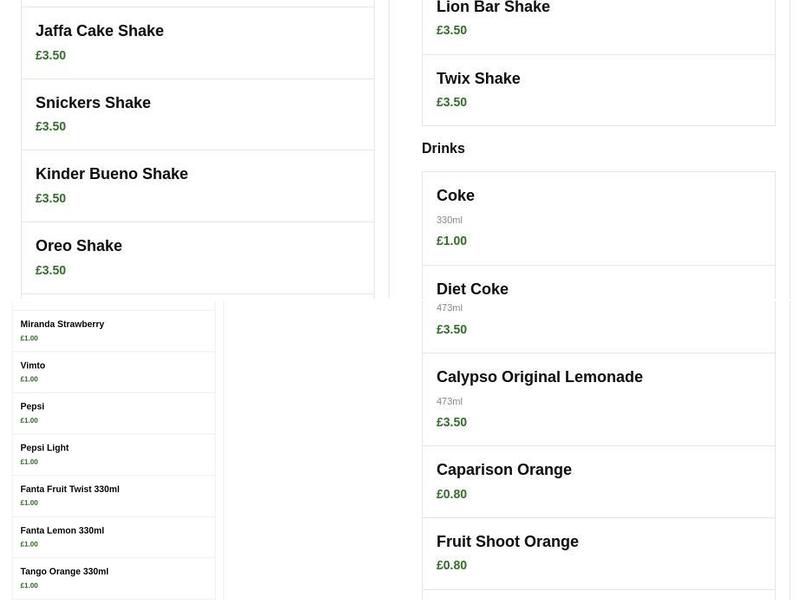Image resolution: width=800 pixels, height=600 pixels.
Task: Click the Vimto drink item
Action: [x=113, y=371]
